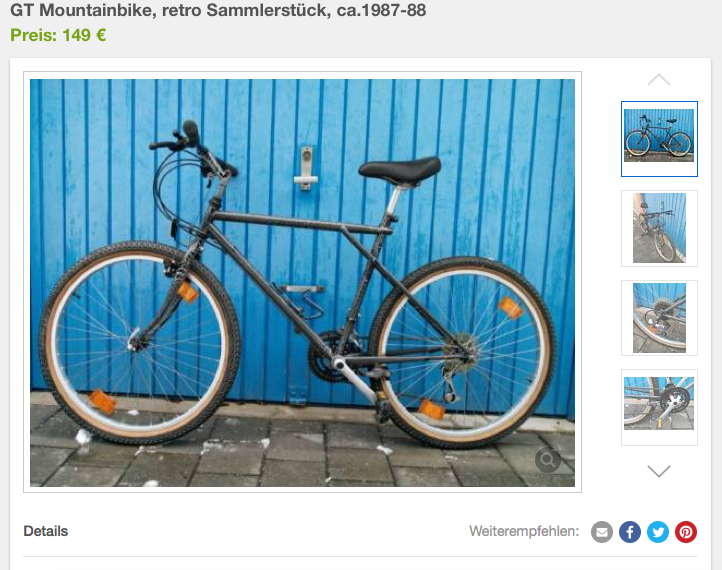Click the Weiterempfehlen label
Viewport: 722px width, 570px height.
point(524,531)
